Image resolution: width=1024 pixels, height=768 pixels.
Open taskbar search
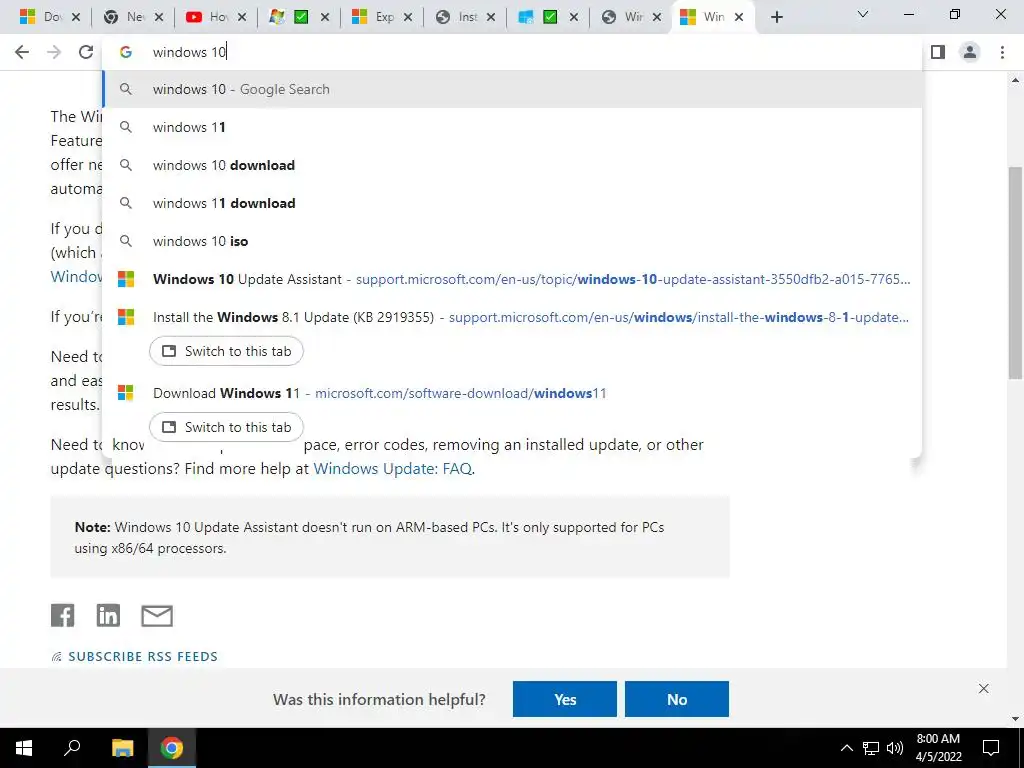[x=72, y=748]
